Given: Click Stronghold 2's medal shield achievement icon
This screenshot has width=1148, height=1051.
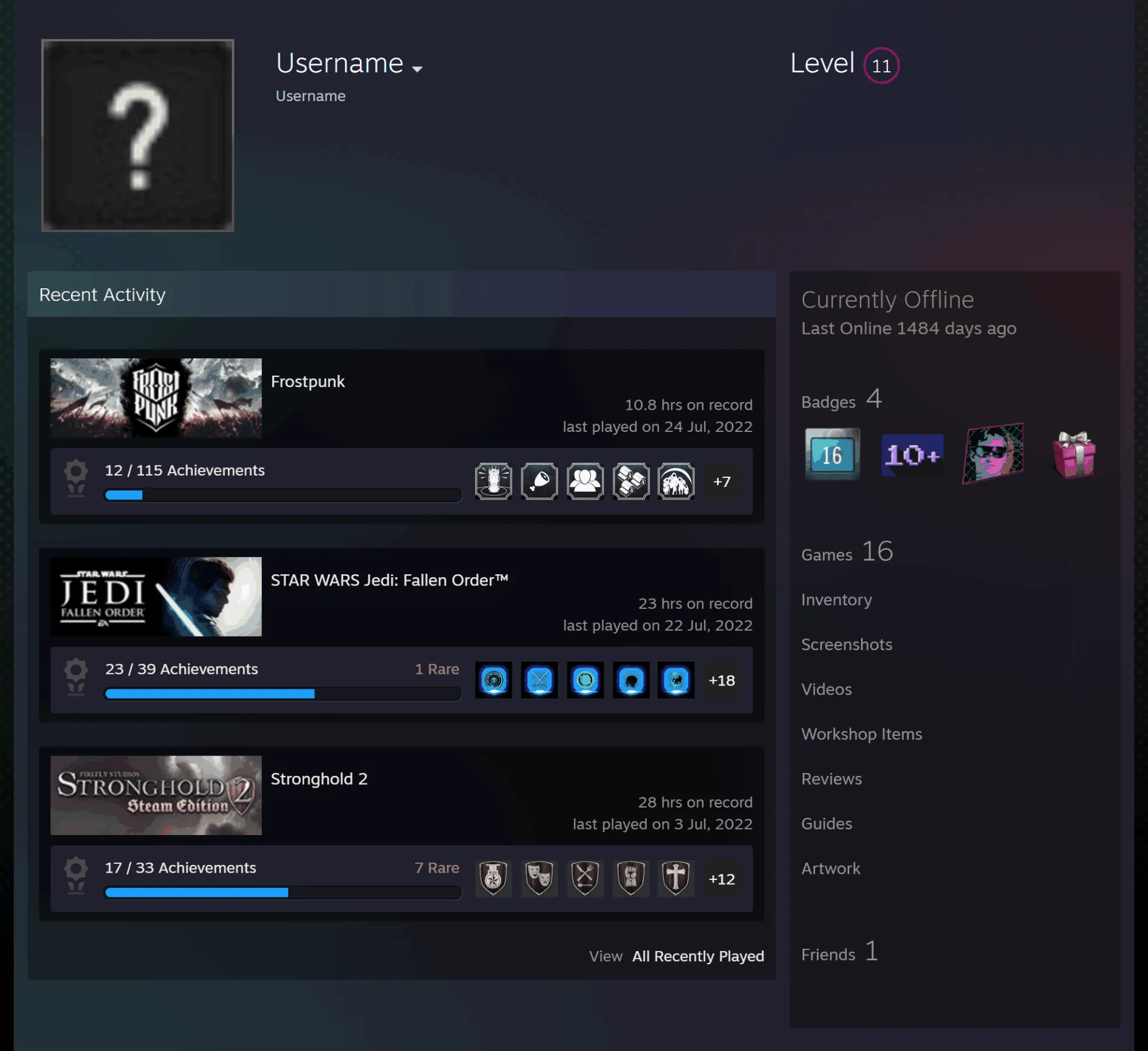Looking at the screenshot, I should (493, 878).
